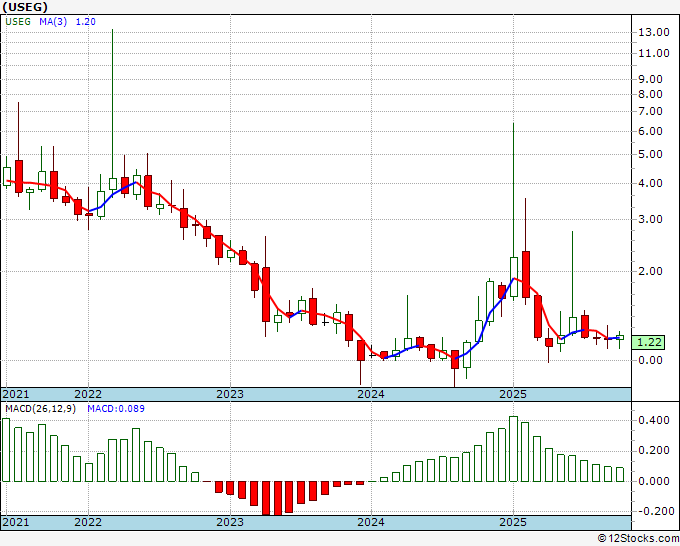Click the (USEG) chart title
This screenshot has width=680, height=546.
25,6
